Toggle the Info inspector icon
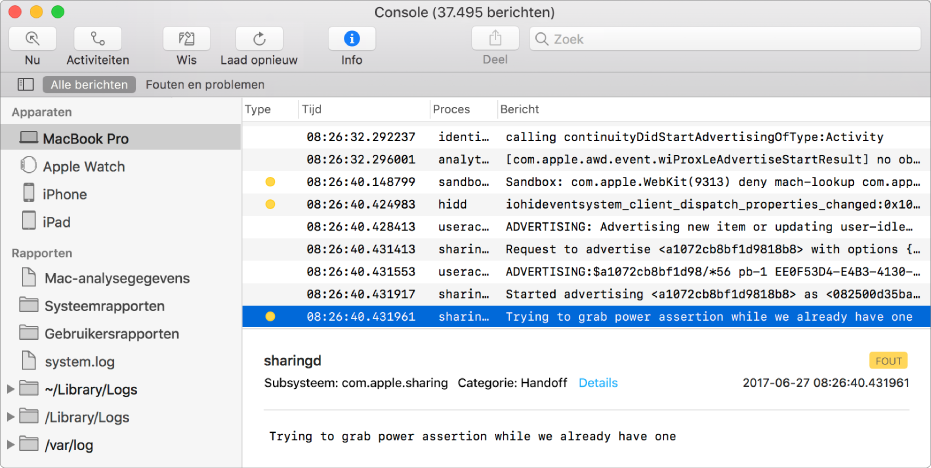Image resolution: width=931 pixels, height=468 pixels. (352, 39)
